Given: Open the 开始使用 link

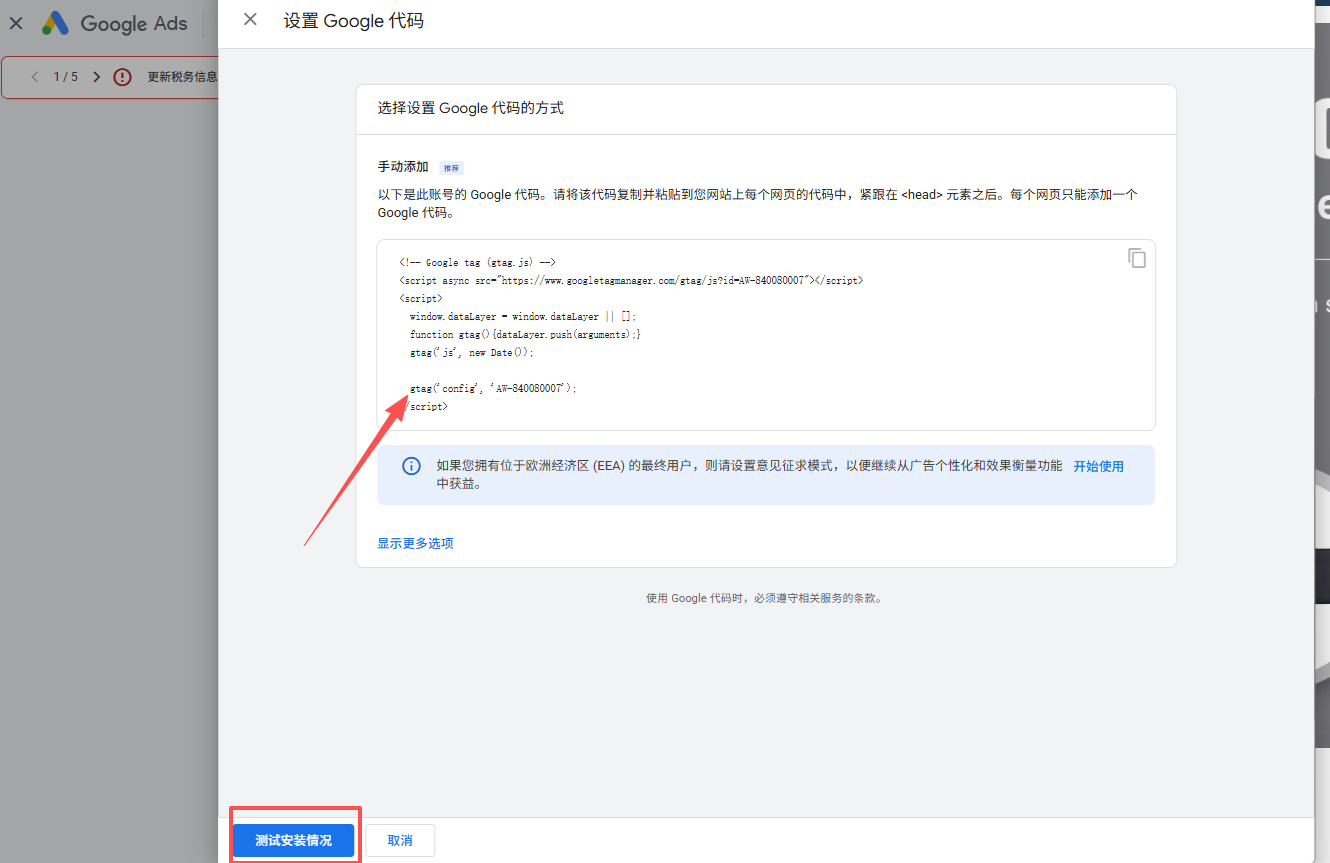Looking at the screenshot, I should [1098, 466].
